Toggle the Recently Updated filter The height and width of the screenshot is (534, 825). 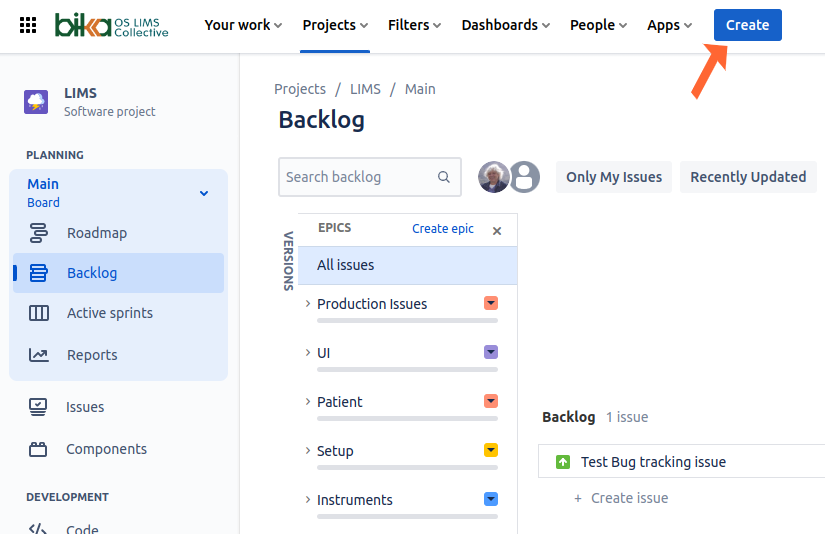747,177
